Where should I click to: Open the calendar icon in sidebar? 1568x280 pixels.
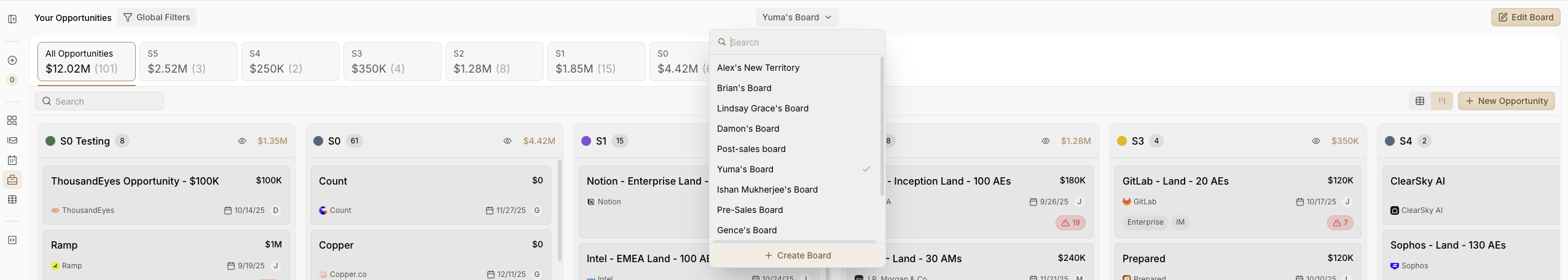click(x=12, y=160)
